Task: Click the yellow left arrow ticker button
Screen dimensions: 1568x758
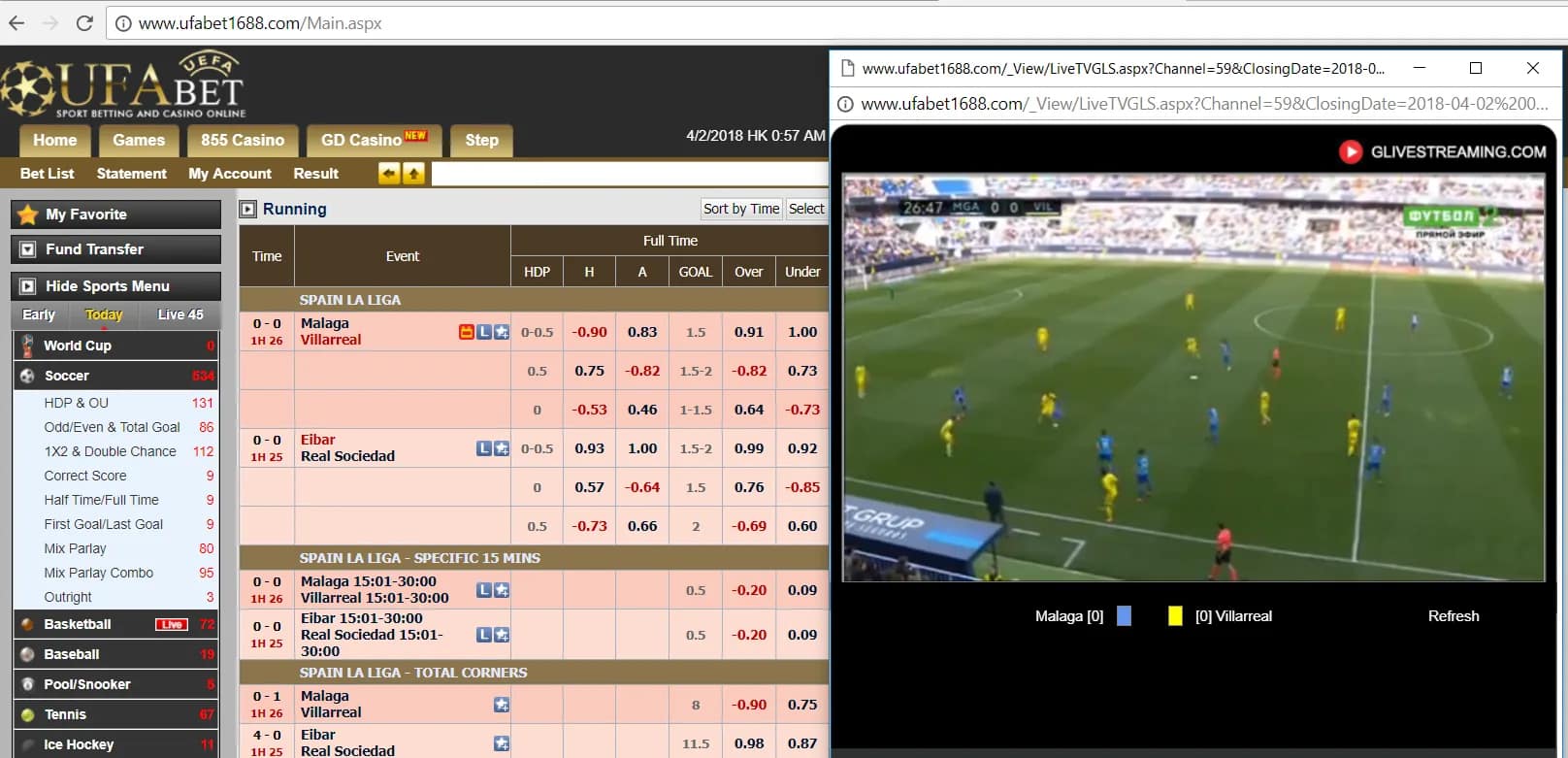Action: tap(389, 174)
